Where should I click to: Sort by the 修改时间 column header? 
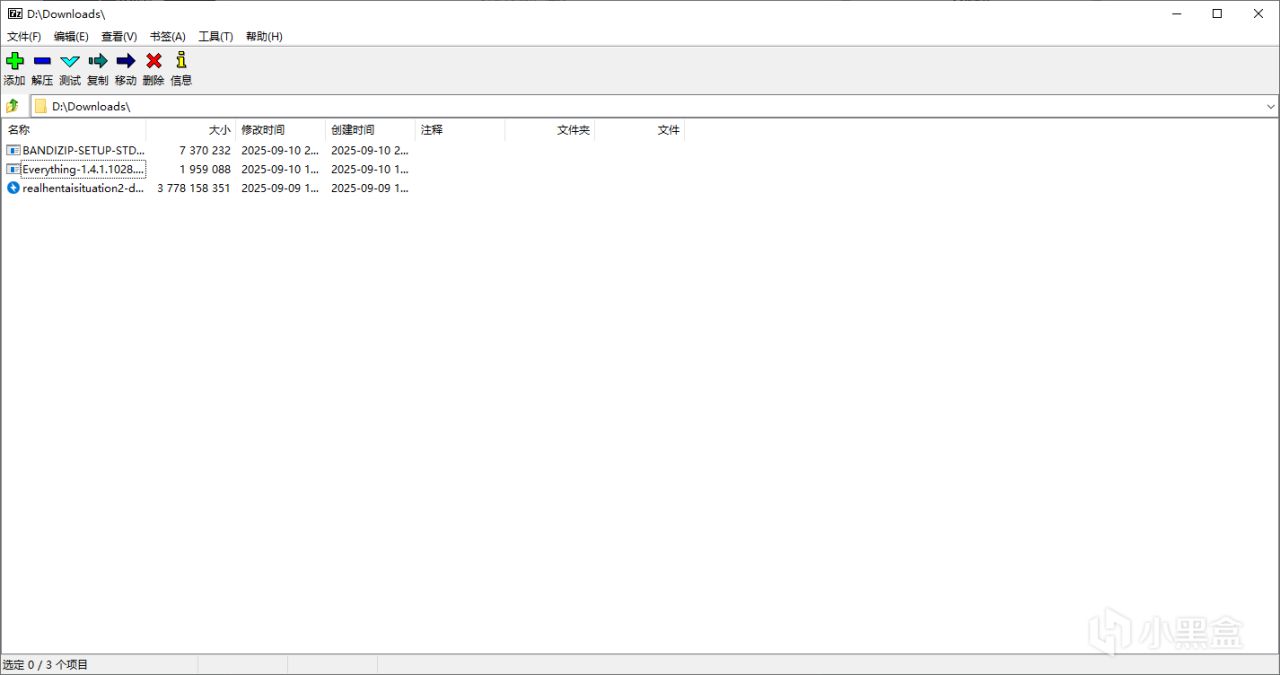click(281, 130)
